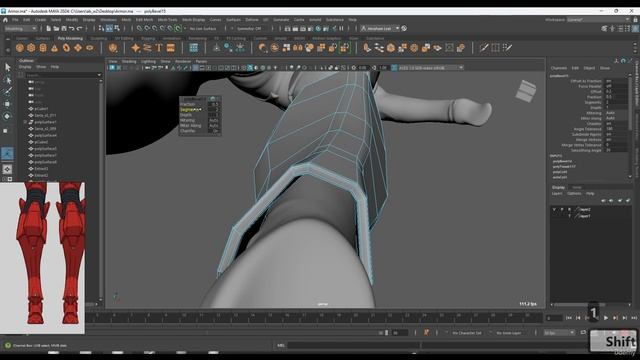Viewport: 640px width, 360px height.
Task: Toggle the Symmetry Off setting
Action: pos(249,29)
